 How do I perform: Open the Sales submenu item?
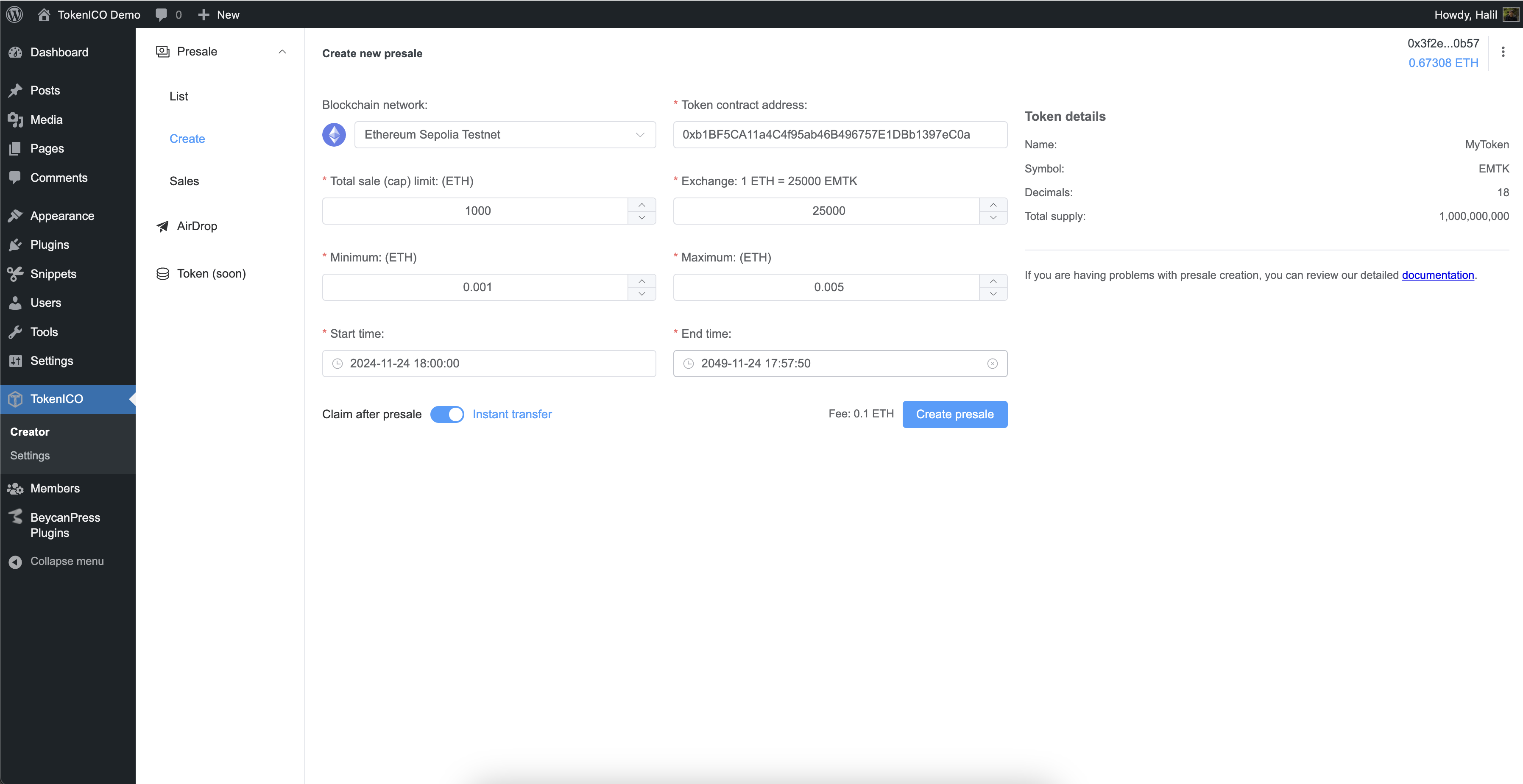click(x=184, y=181)
